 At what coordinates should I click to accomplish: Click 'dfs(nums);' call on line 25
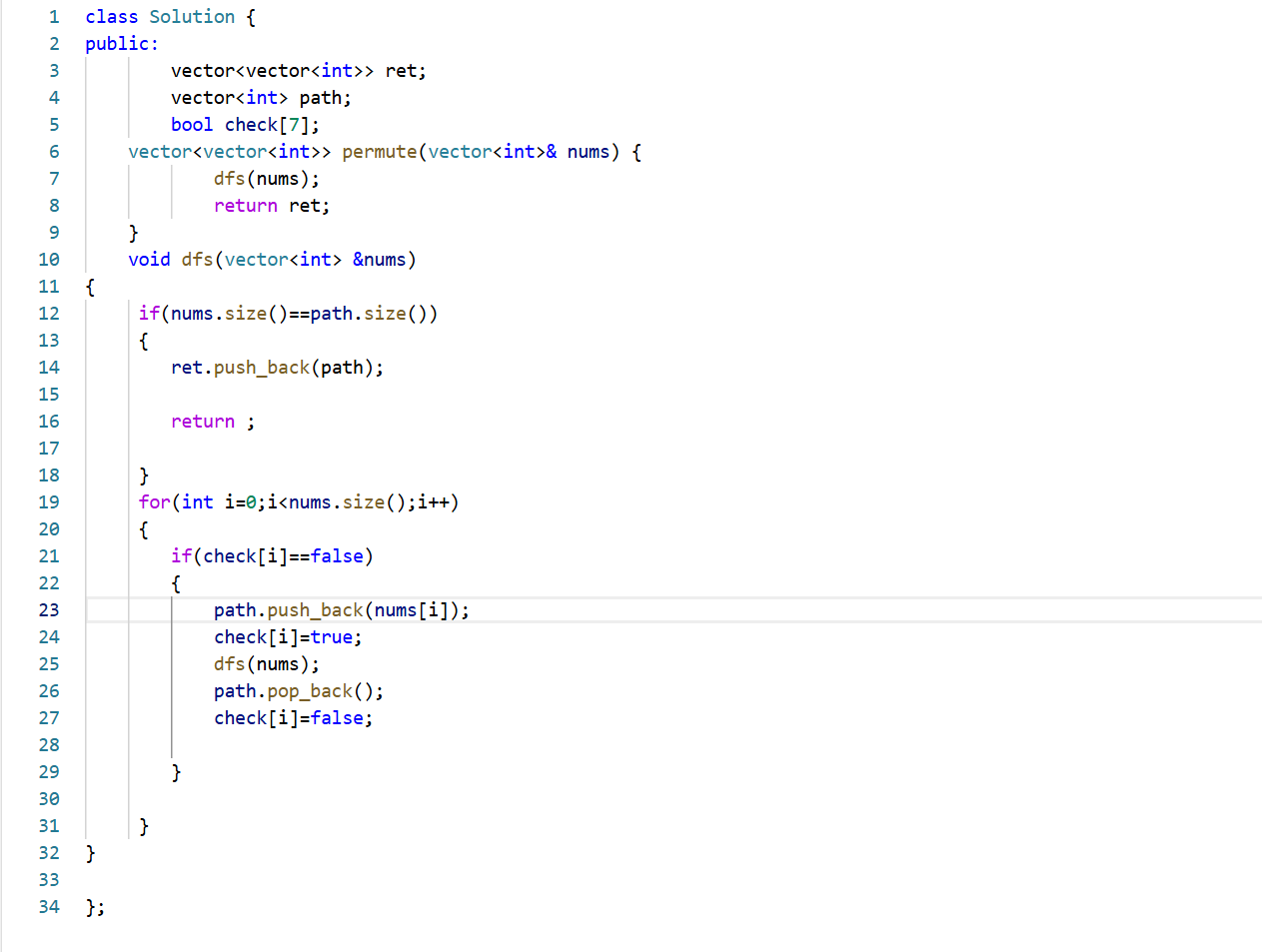(x=267, y=664)
